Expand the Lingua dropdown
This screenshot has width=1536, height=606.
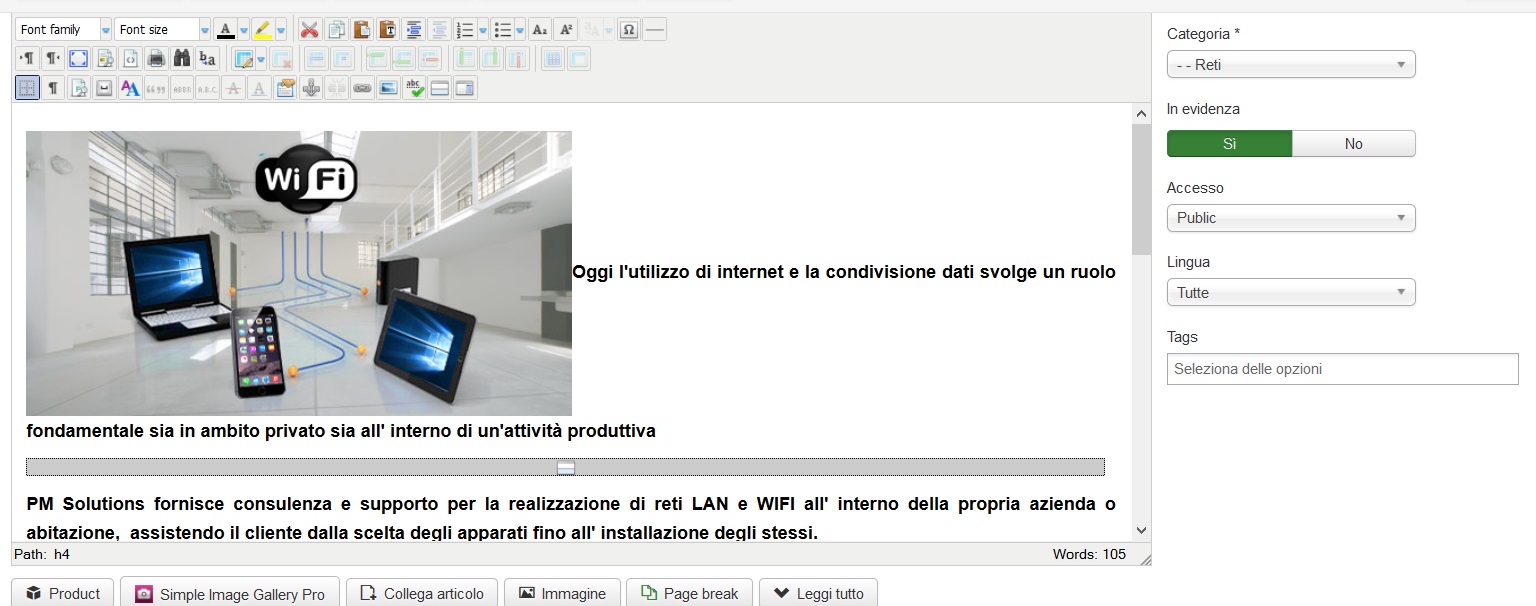pyautogui.click(x=1291, y=292)
